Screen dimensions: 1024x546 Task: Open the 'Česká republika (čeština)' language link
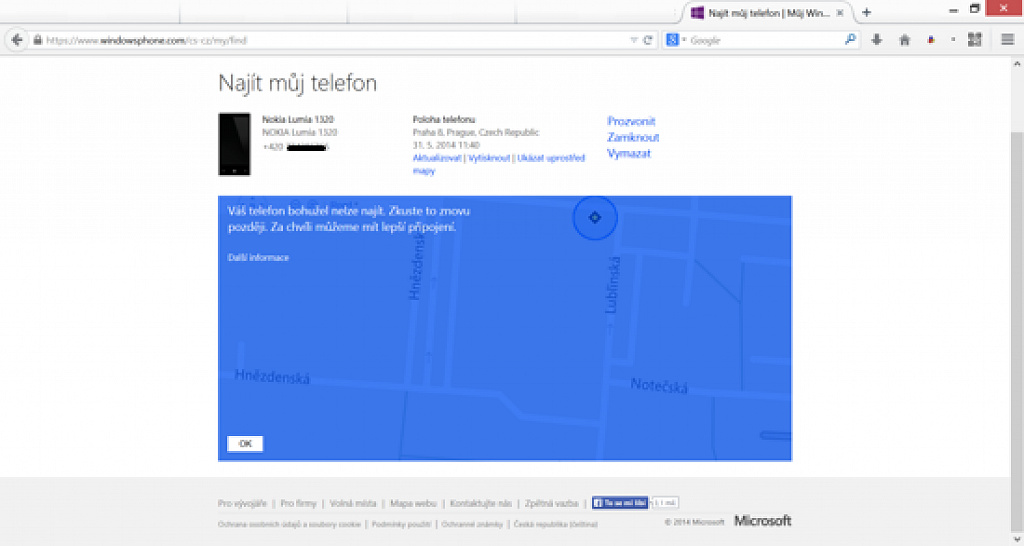click(556, 524)
